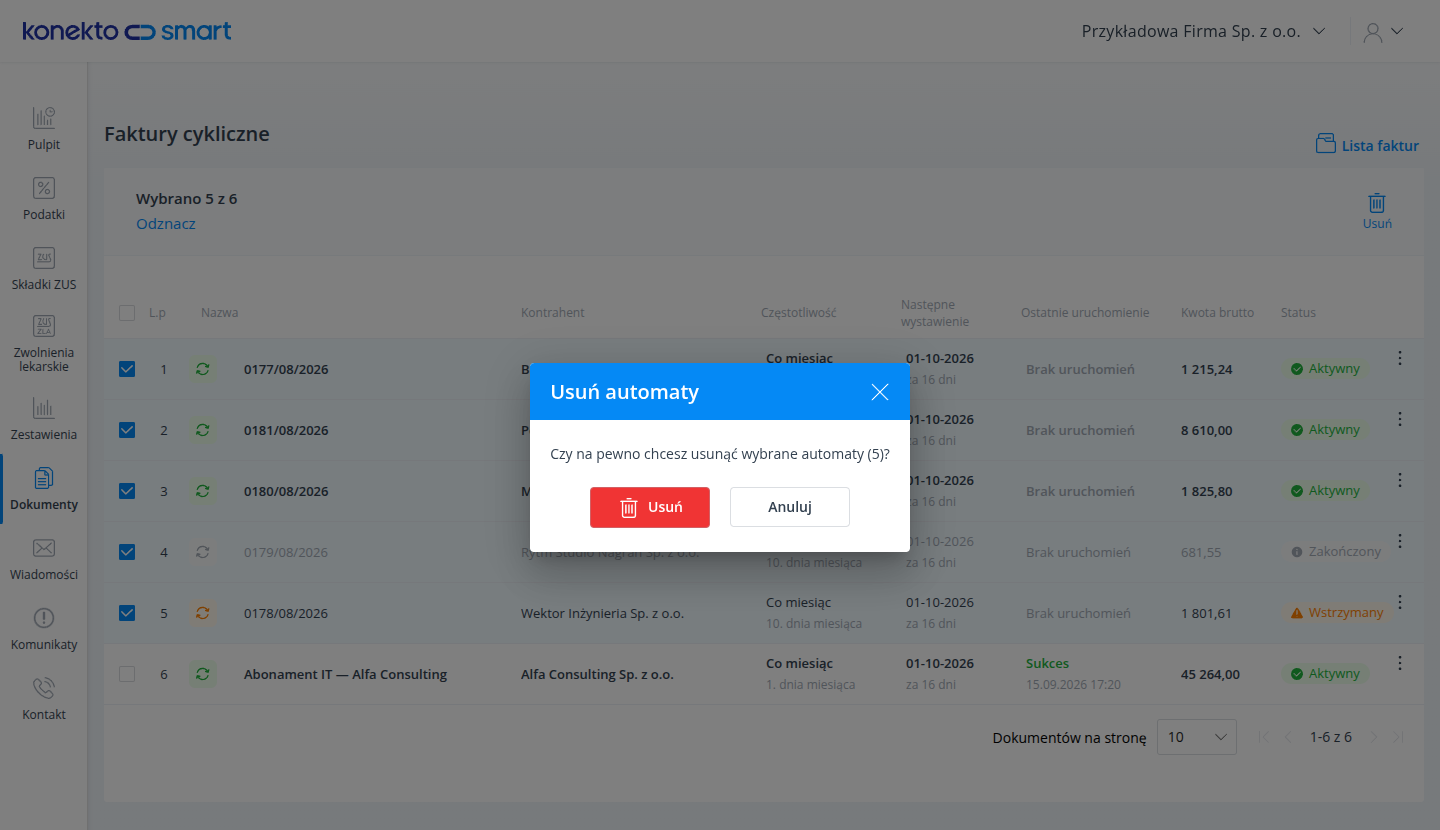Open the three-dot menu for 0177/08/2026
Image resolution: width=1440 pixels, height=830 pixels.
[x=1400, y=358]
